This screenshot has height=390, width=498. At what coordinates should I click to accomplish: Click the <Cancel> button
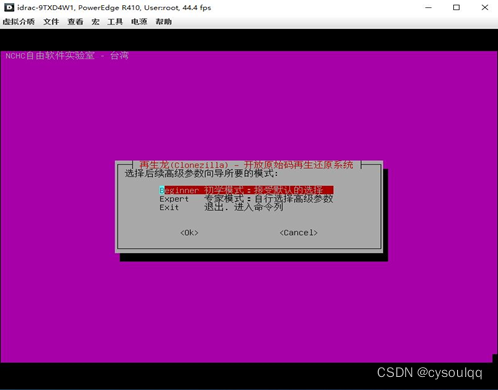click(x=298, y=233)
